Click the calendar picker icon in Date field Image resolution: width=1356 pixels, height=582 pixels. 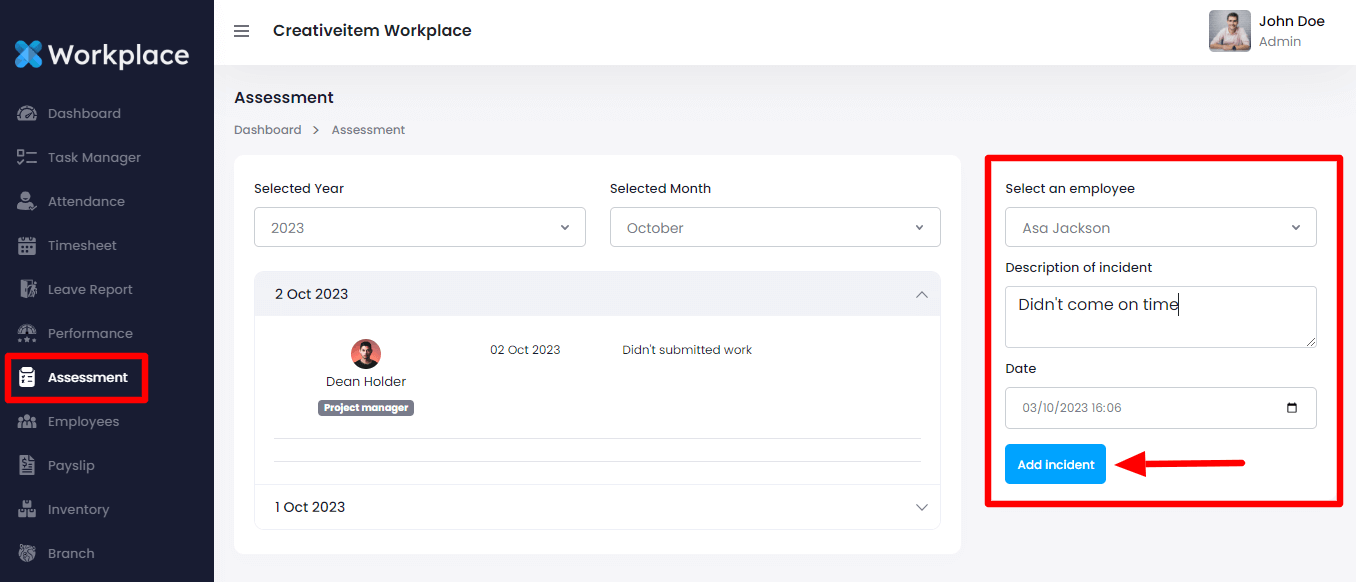[1292, 408]
